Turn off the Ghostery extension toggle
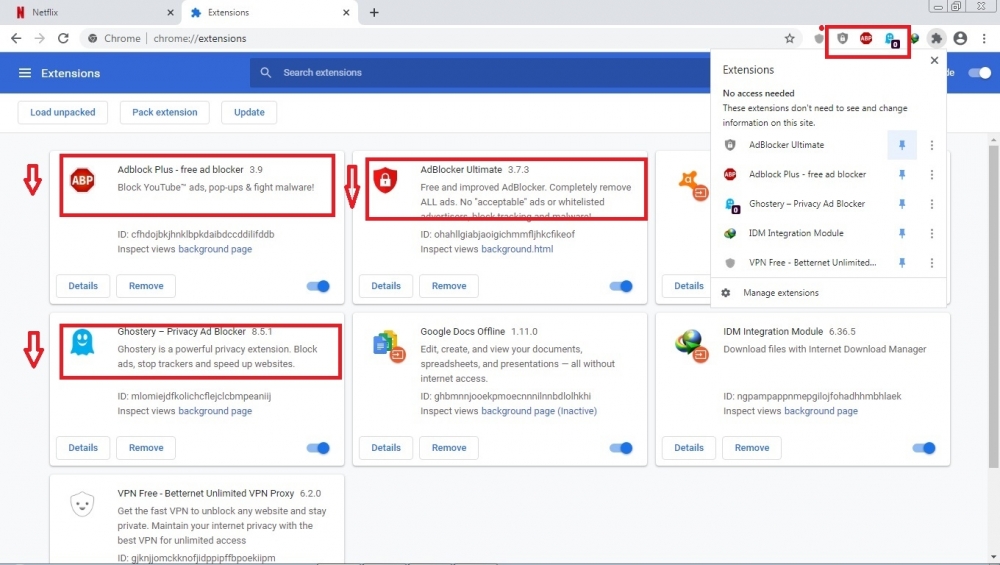The image size is (1000, 565). (x=318, y=448)
